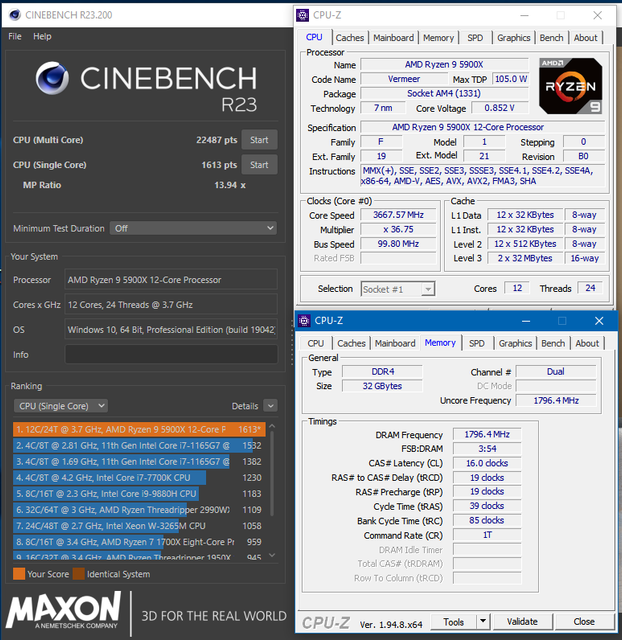This screenshot has height=640, width=622.
Task: Click the Cinebench title bar app icon
Action: coord(15,15)
